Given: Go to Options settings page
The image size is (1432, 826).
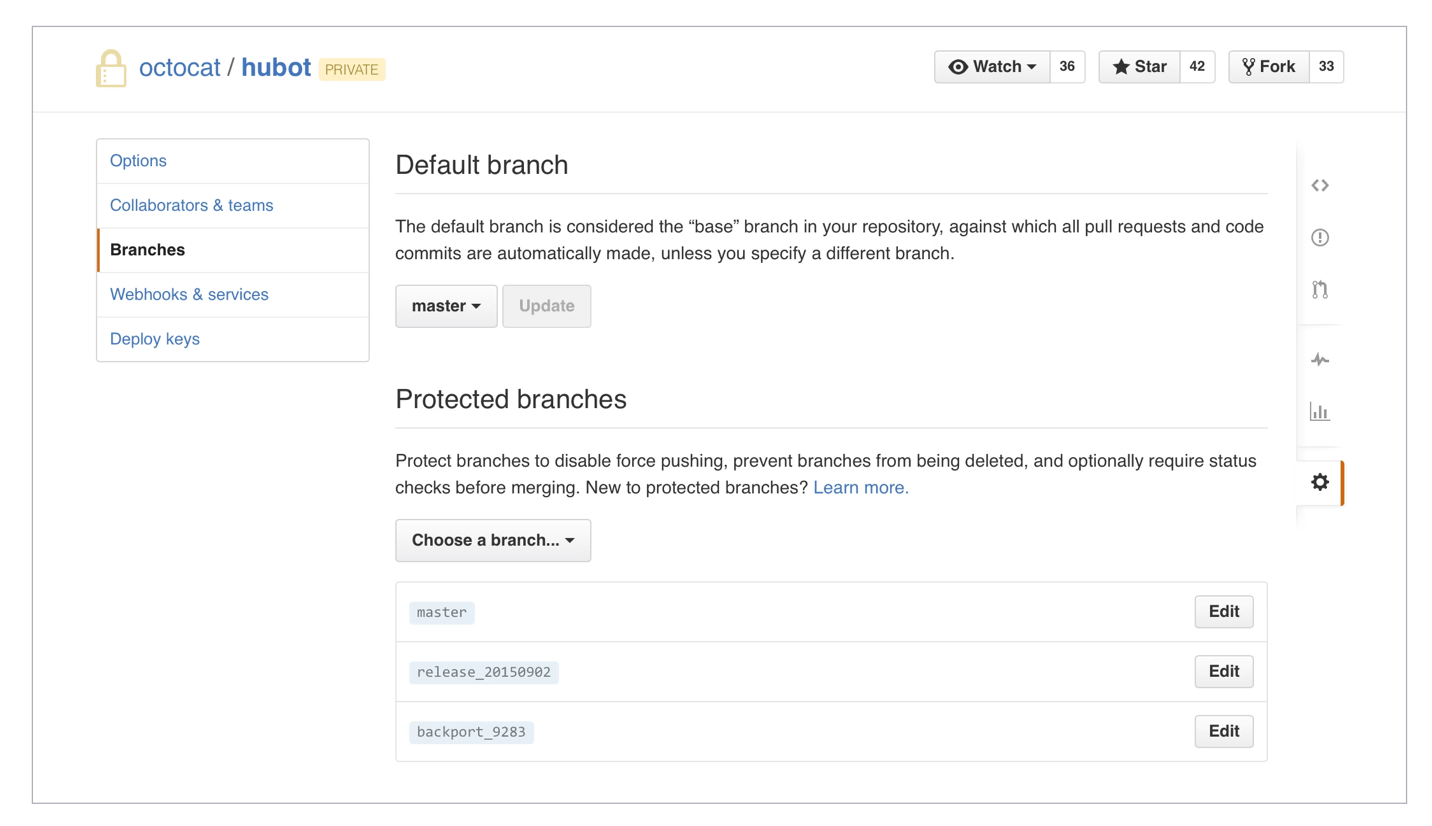Looking at the screenshot, I should pos(233,161).
